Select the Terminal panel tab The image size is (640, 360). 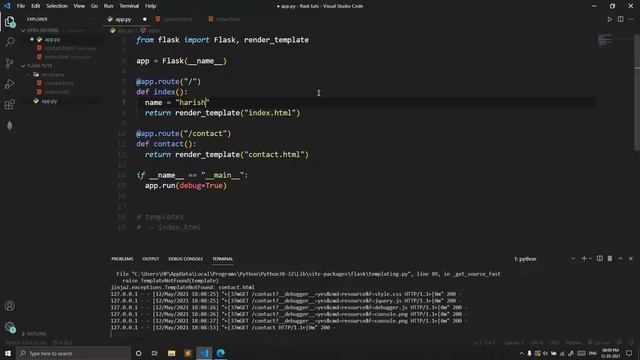(222, 259)
